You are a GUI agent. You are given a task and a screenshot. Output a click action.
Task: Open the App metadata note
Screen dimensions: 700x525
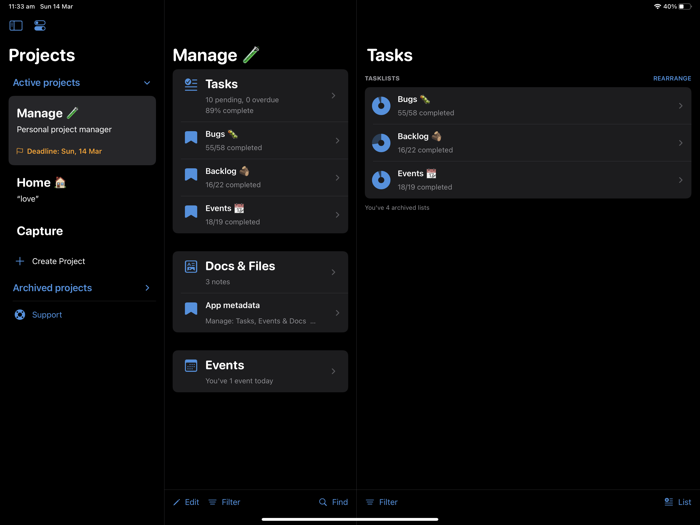pyautogui.click(x=260, y=312)
